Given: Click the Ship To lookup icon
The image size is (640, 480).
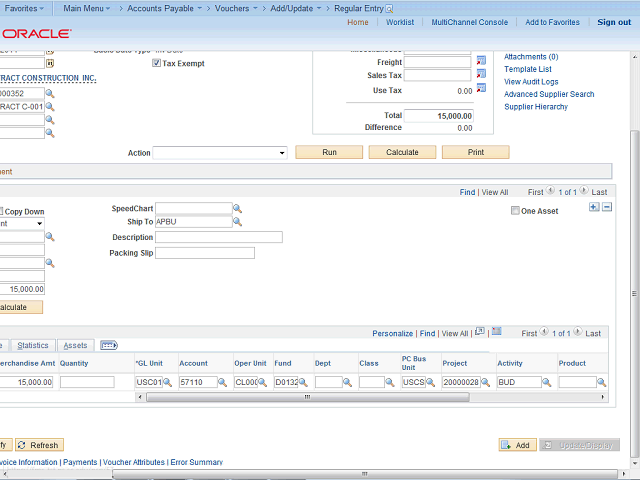Looking at the screenshot, I should tap(238, 223).
